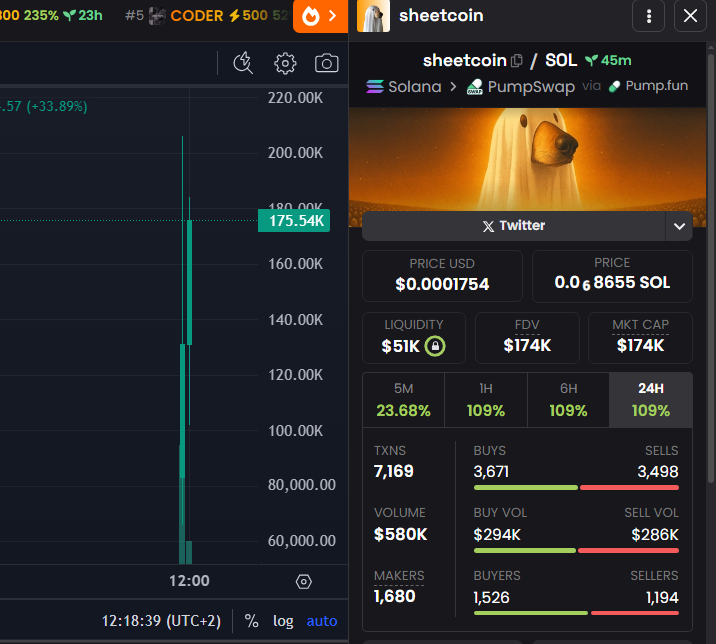This screenshot has height=644, width=716.
Task: Click the BUYS 3,671 value
Action: 491,471
